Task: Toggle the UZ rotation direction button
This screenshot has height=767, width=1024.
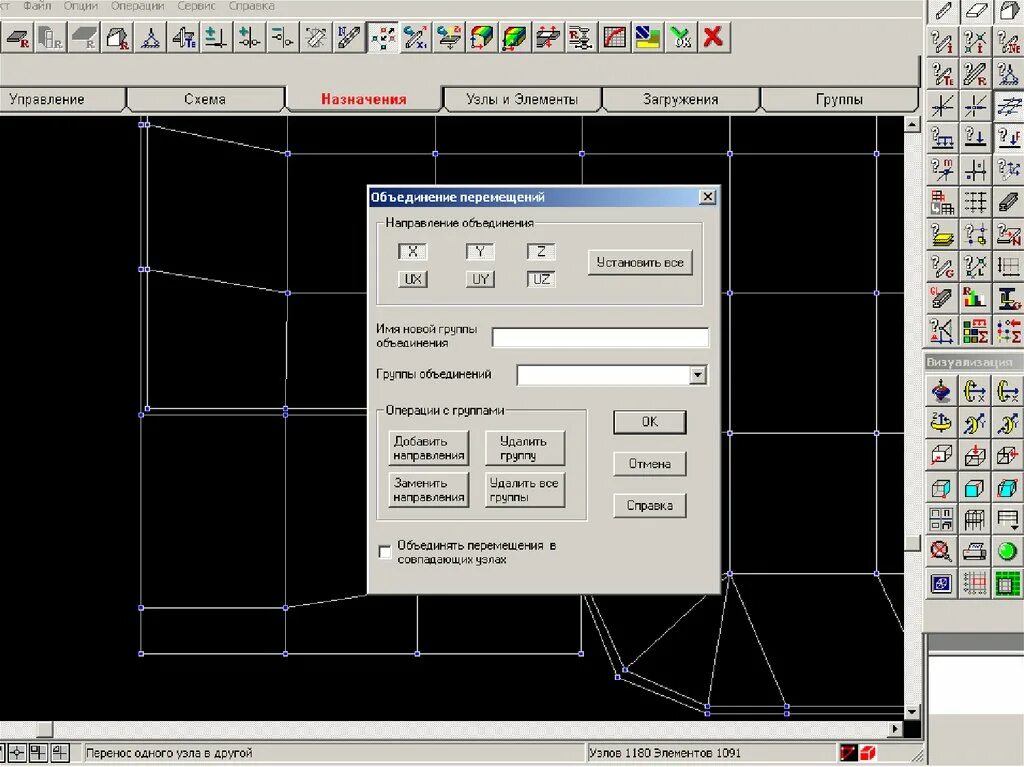Action: [x=541, y=279]
